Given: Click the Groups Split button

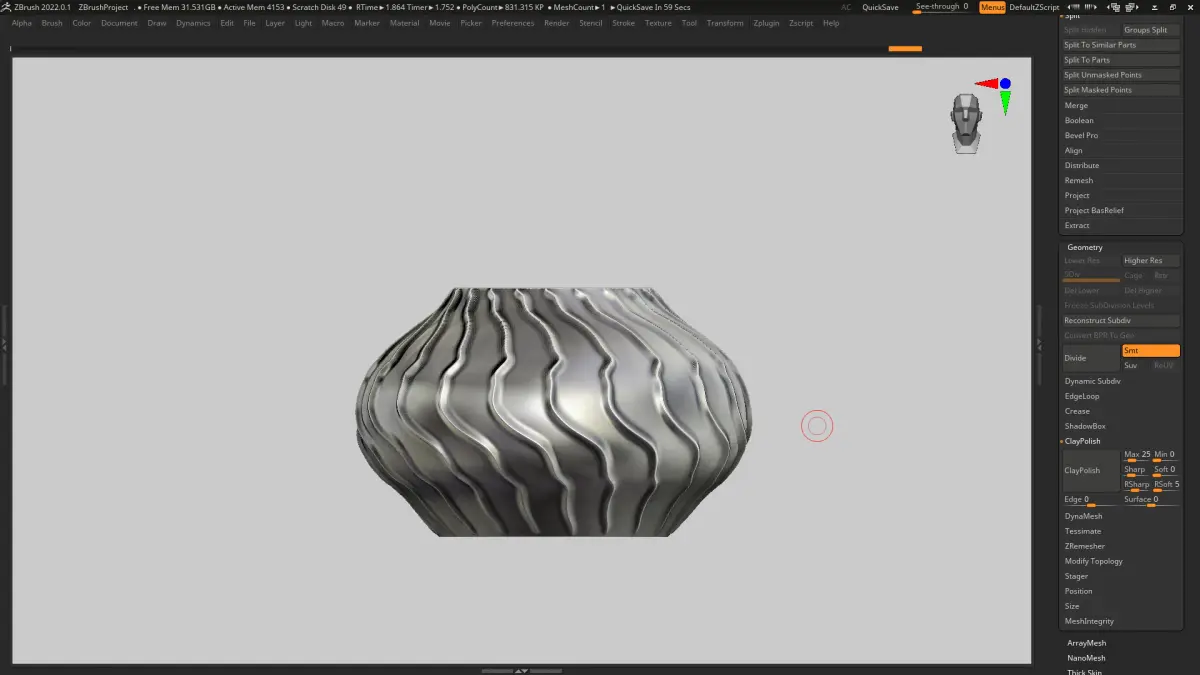Looking at the screenshot, I should pyautogui.click(x=1151, y=30).
